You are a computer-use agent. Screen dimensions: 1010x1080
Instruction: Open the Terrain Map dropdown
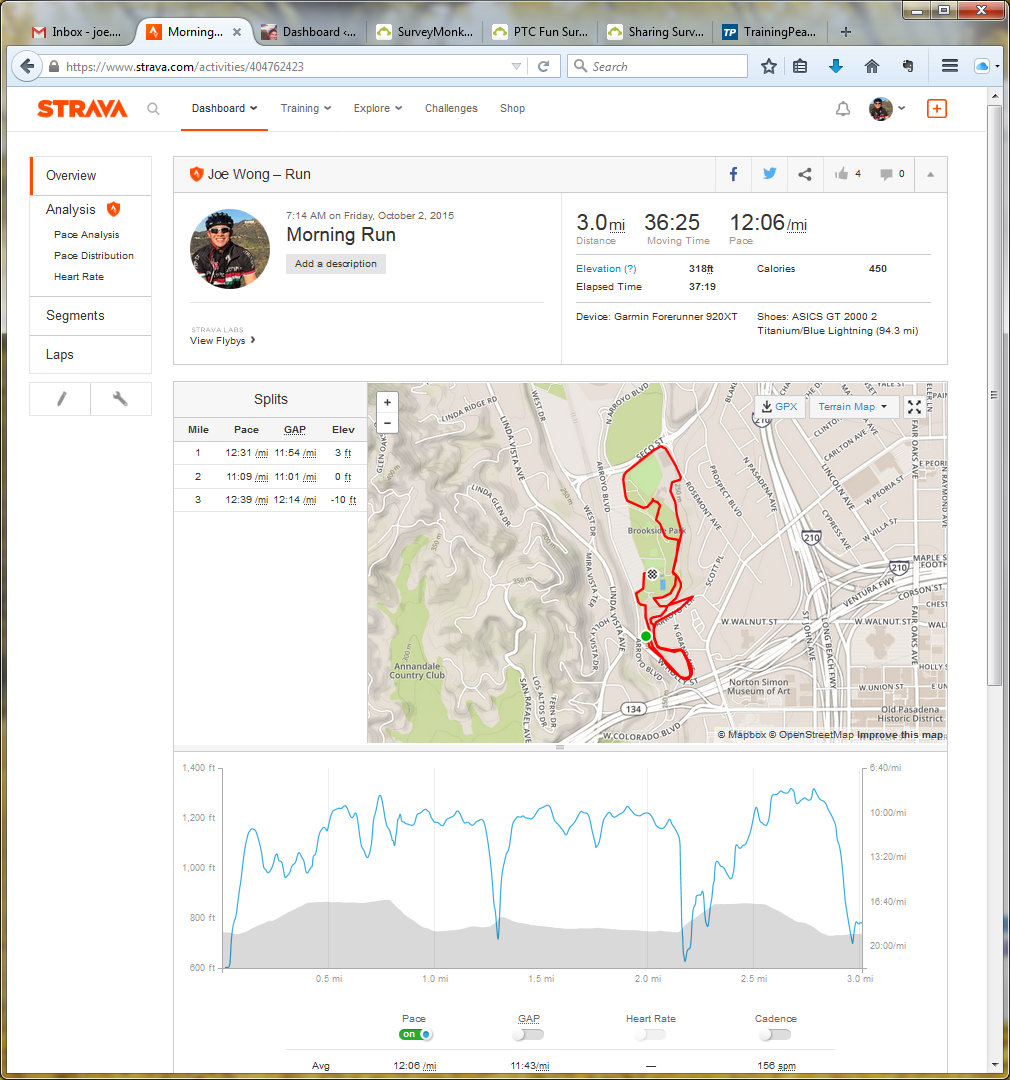(852, 407)
